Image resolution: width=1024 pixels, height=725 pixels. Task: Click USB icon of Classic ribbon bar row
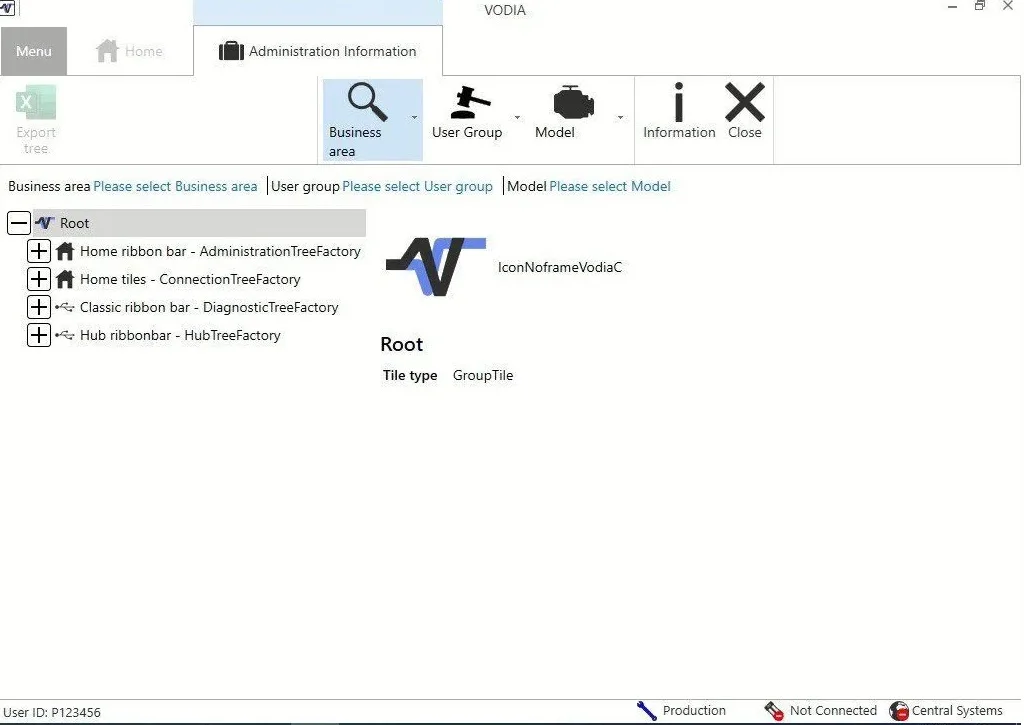[65, 307]
